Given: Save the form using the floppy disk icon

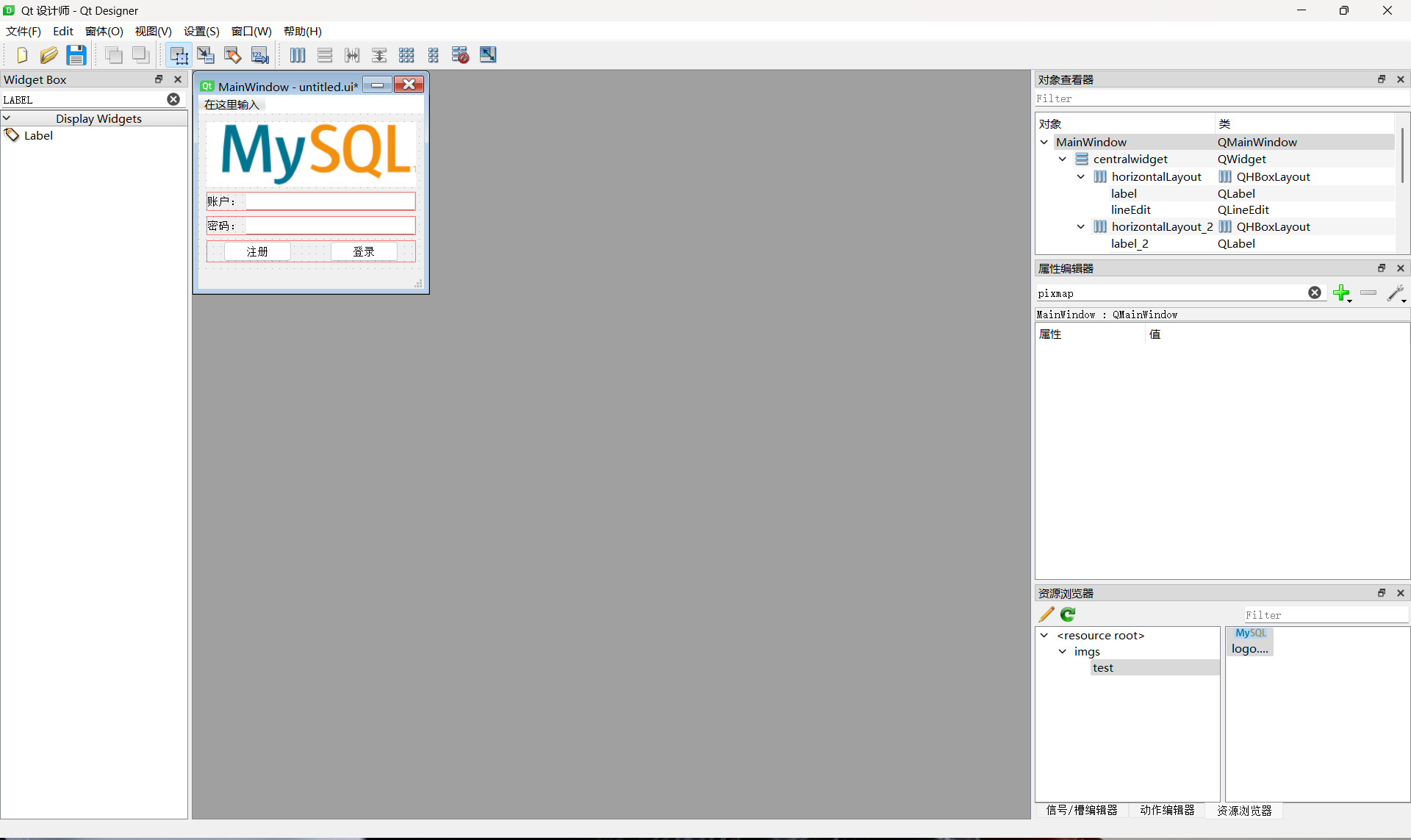Looking at the screenshot, I should pyautogui.click(x=76, y=55).
